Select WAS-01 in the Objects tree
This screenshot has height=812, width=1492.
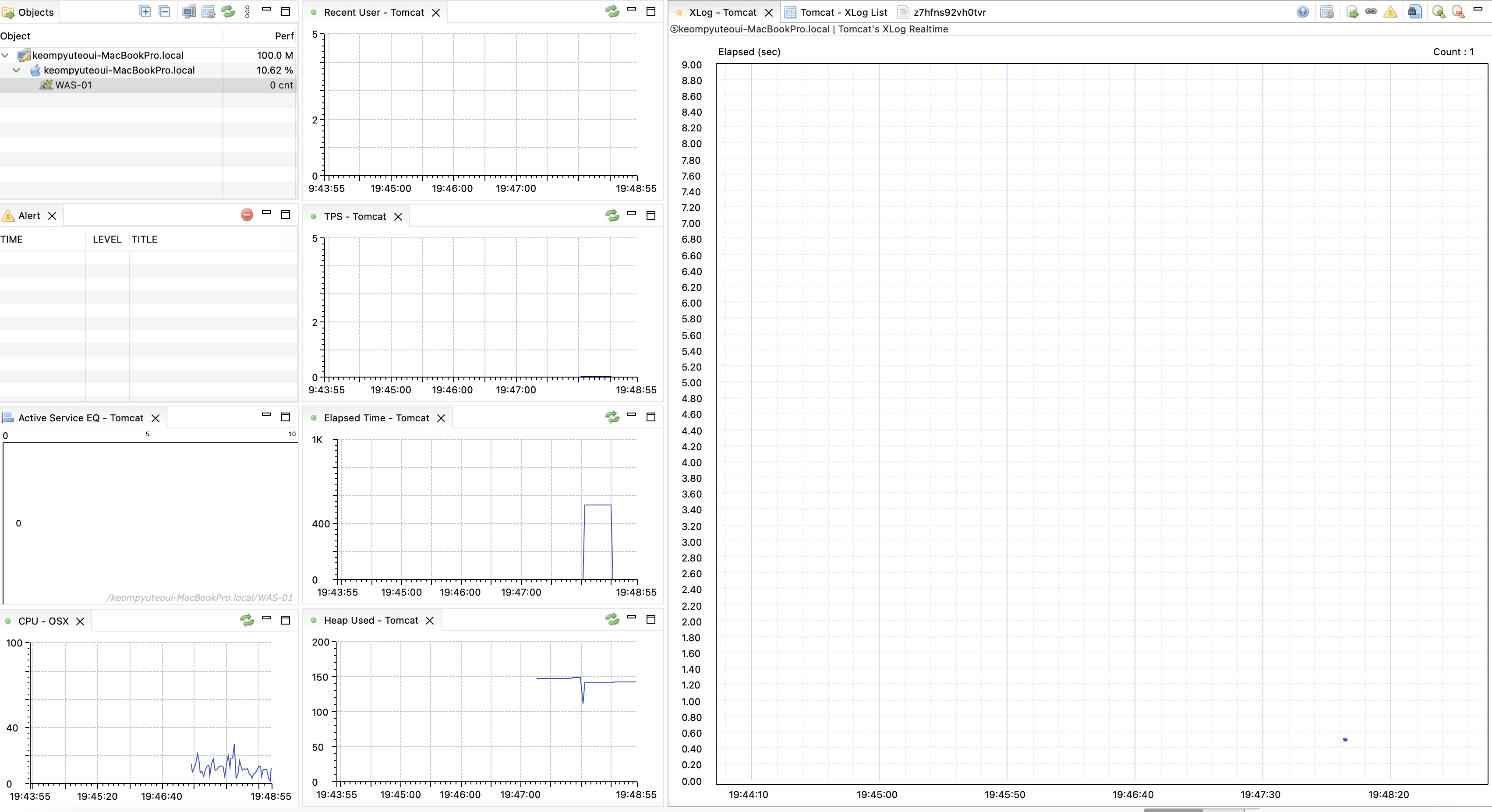(x=73, y=85)
